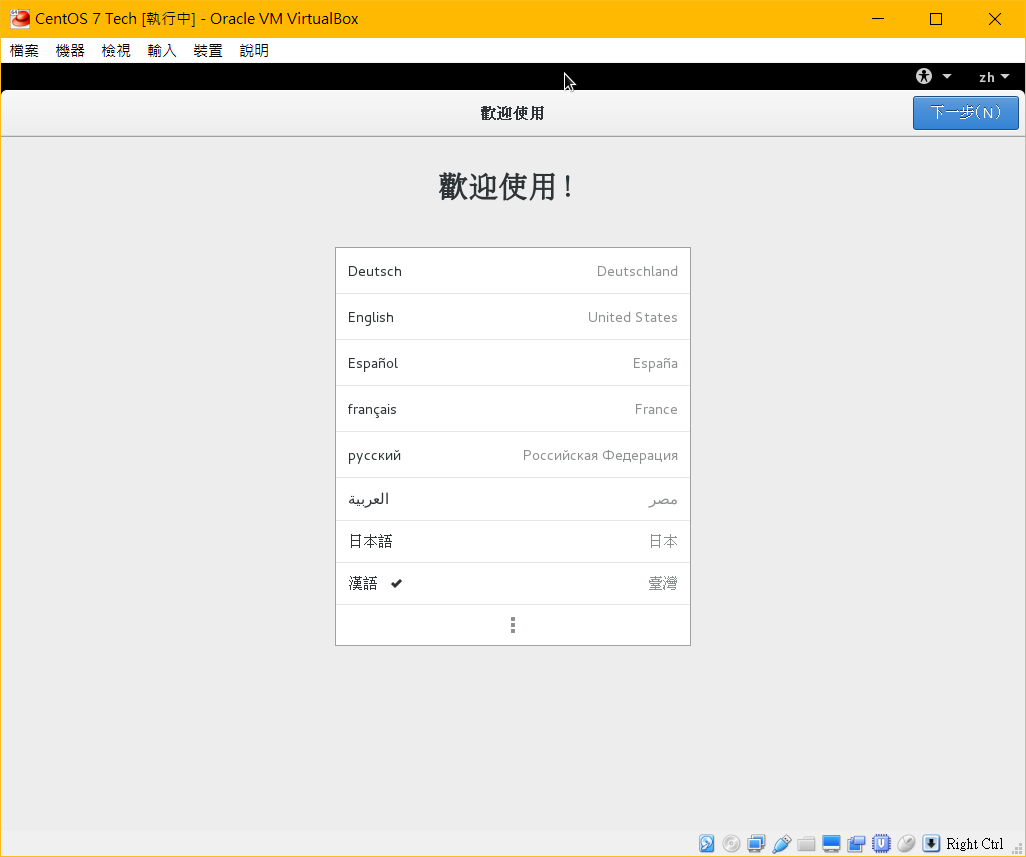Click the mouse integration status icon
This screenshot has width=1026, height=857.
906,844
